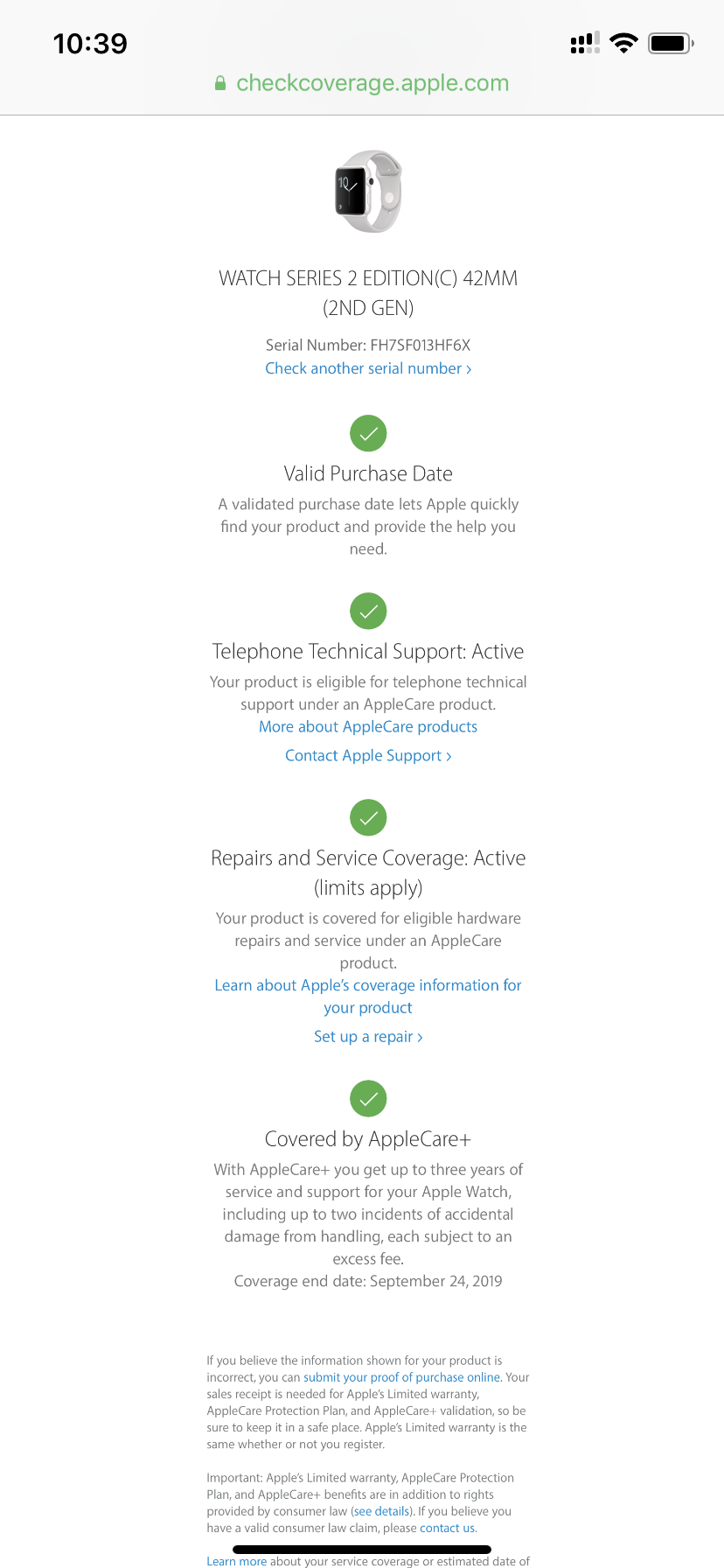Tap the Telephone Technical Support checkmark icon
This screenshot has height=1568, width=724.
click(368, 611)
